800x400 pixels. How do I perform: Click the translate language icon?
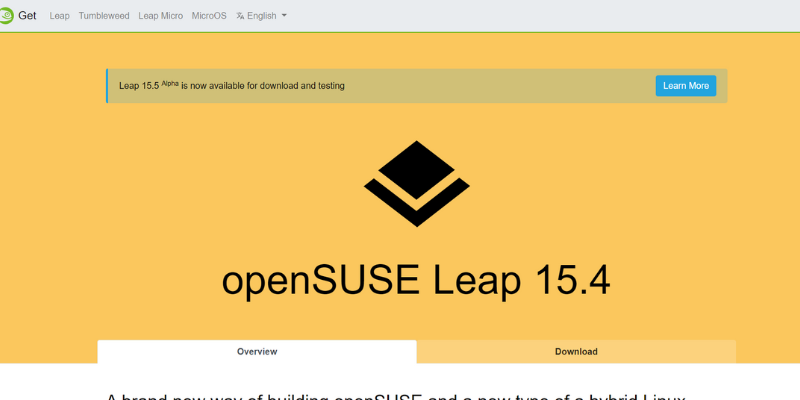(240, 16)
